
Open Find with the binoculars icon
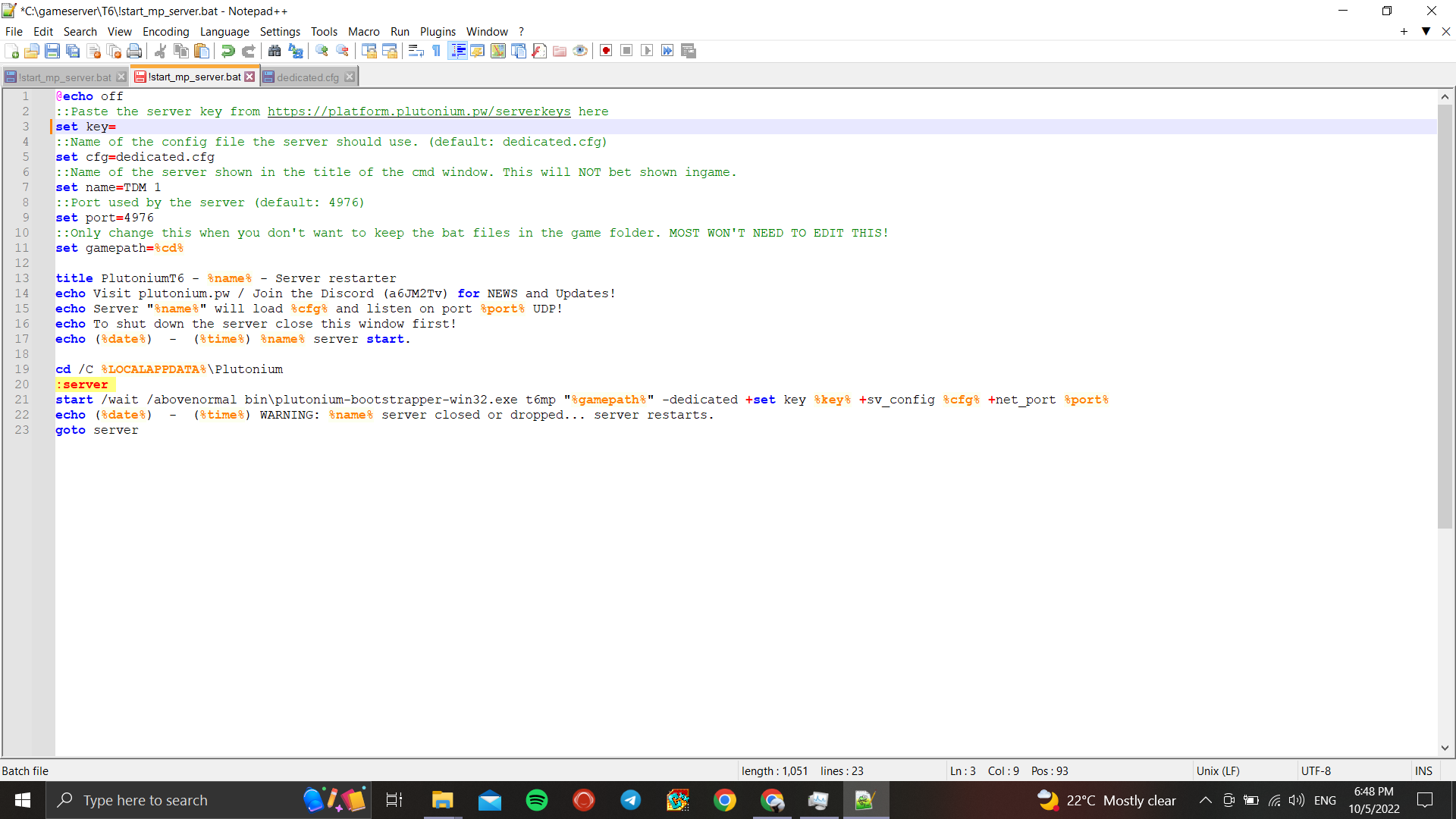[x=275, y=51]
